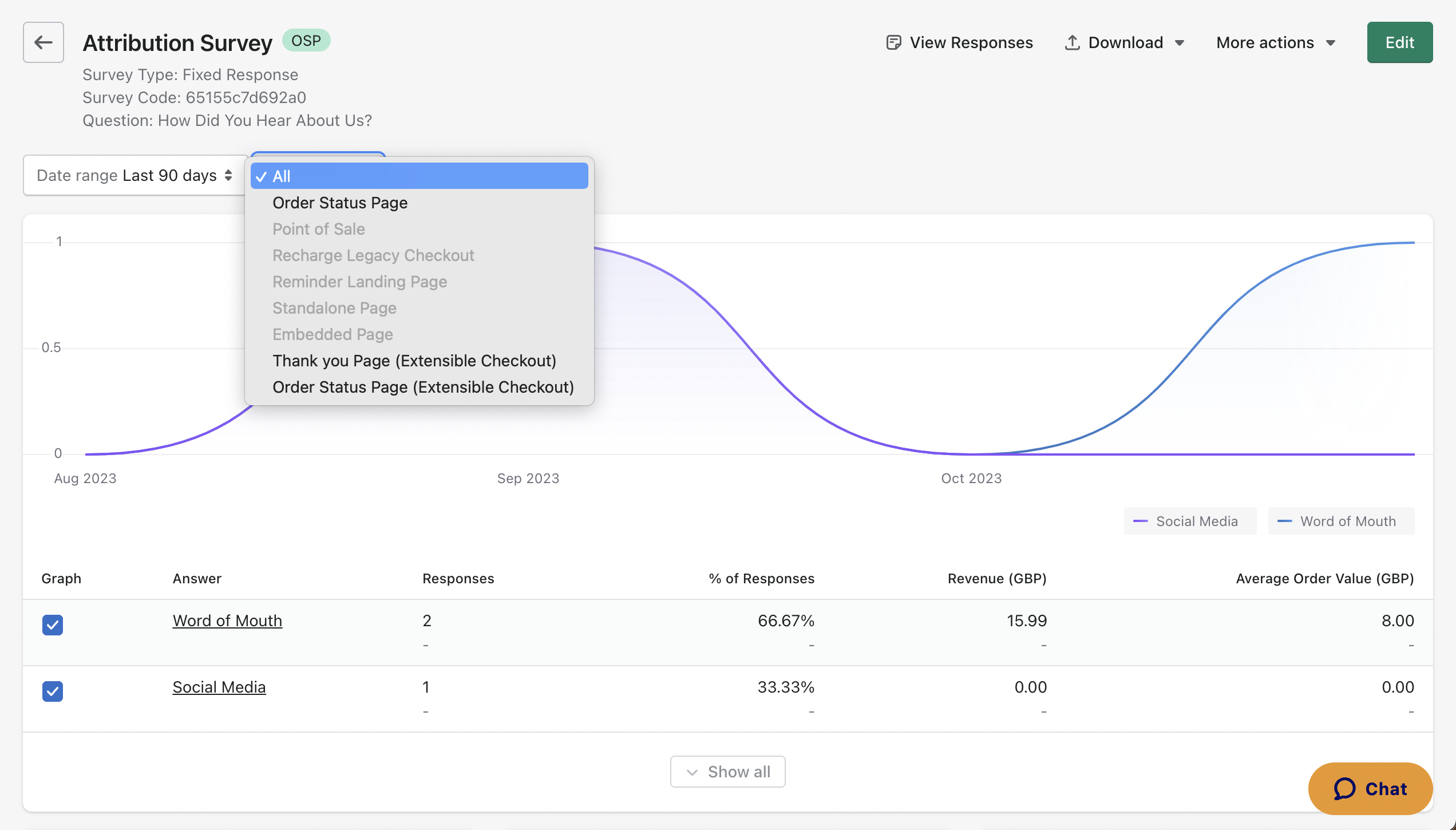Choose Thank you Page (Extensible Checkout)

point(414,361)
